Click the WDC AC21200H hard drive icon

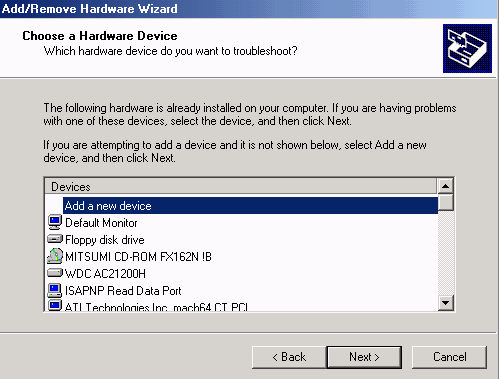pos(55,273)
